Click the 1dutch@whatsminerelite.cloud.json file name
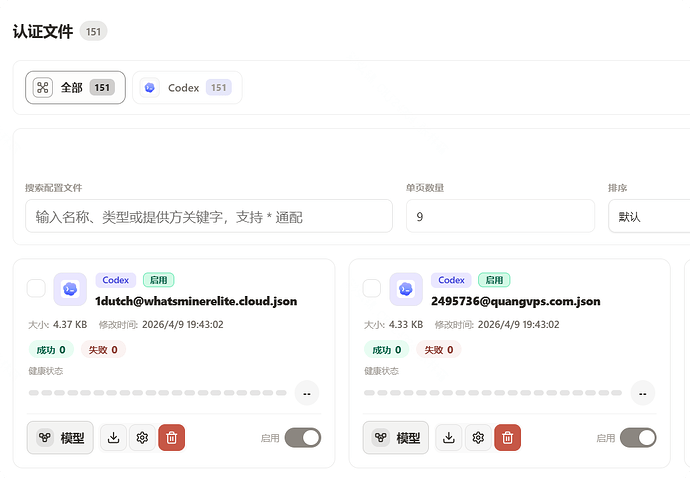The width and height of the screenshot is (690, 478). (196, 301)
